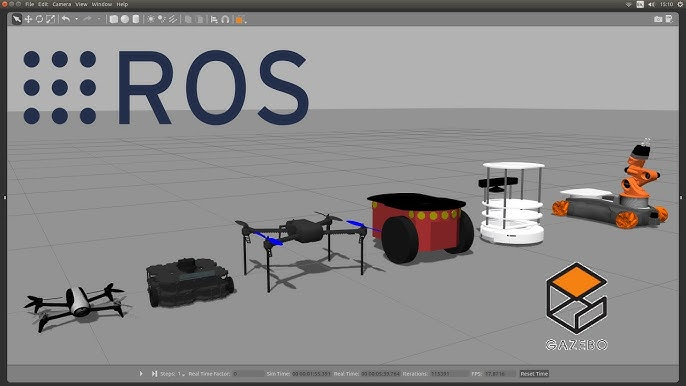The width and height of the screenshot is (686, 386).
Task: Open the sound volume indicator
Action: 651,4
